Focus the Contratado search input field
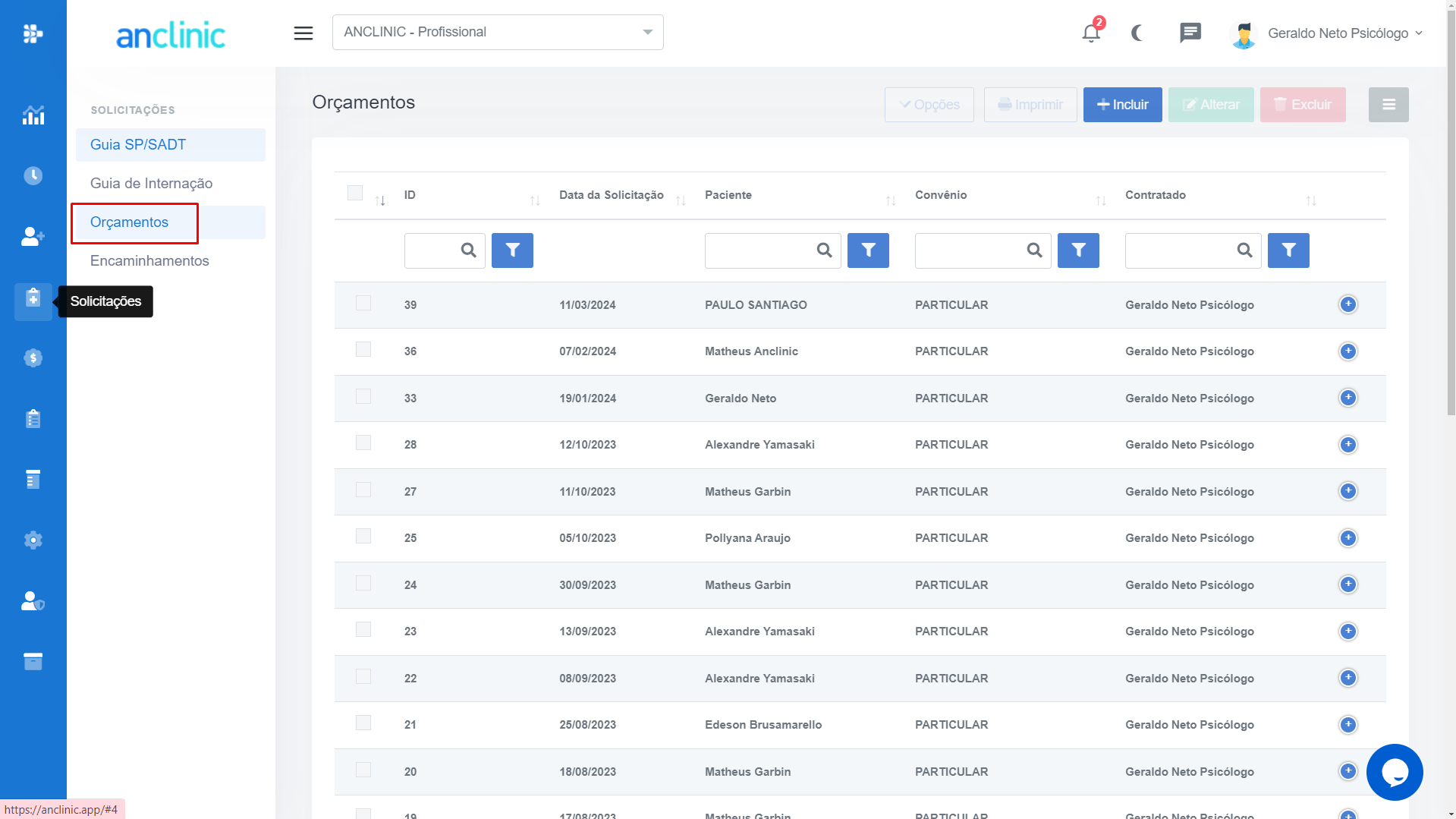 1193,250
